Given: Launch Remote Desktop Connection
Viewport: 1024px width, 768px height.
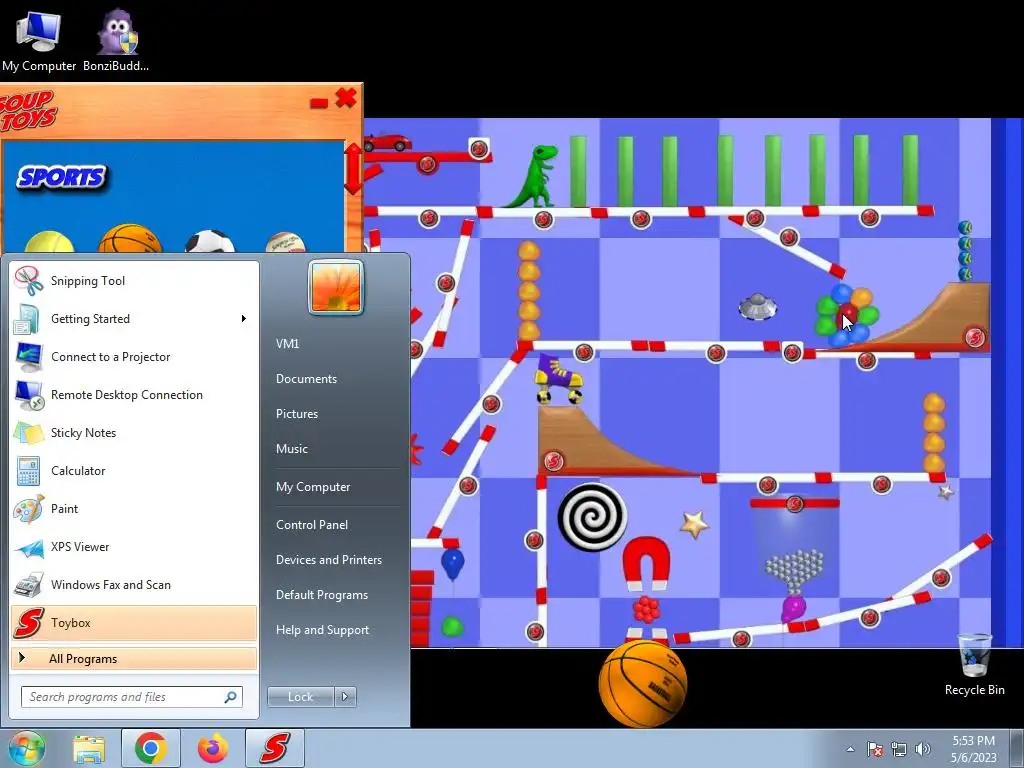Looking at the screenshot, I should click(x=134, y=394).
